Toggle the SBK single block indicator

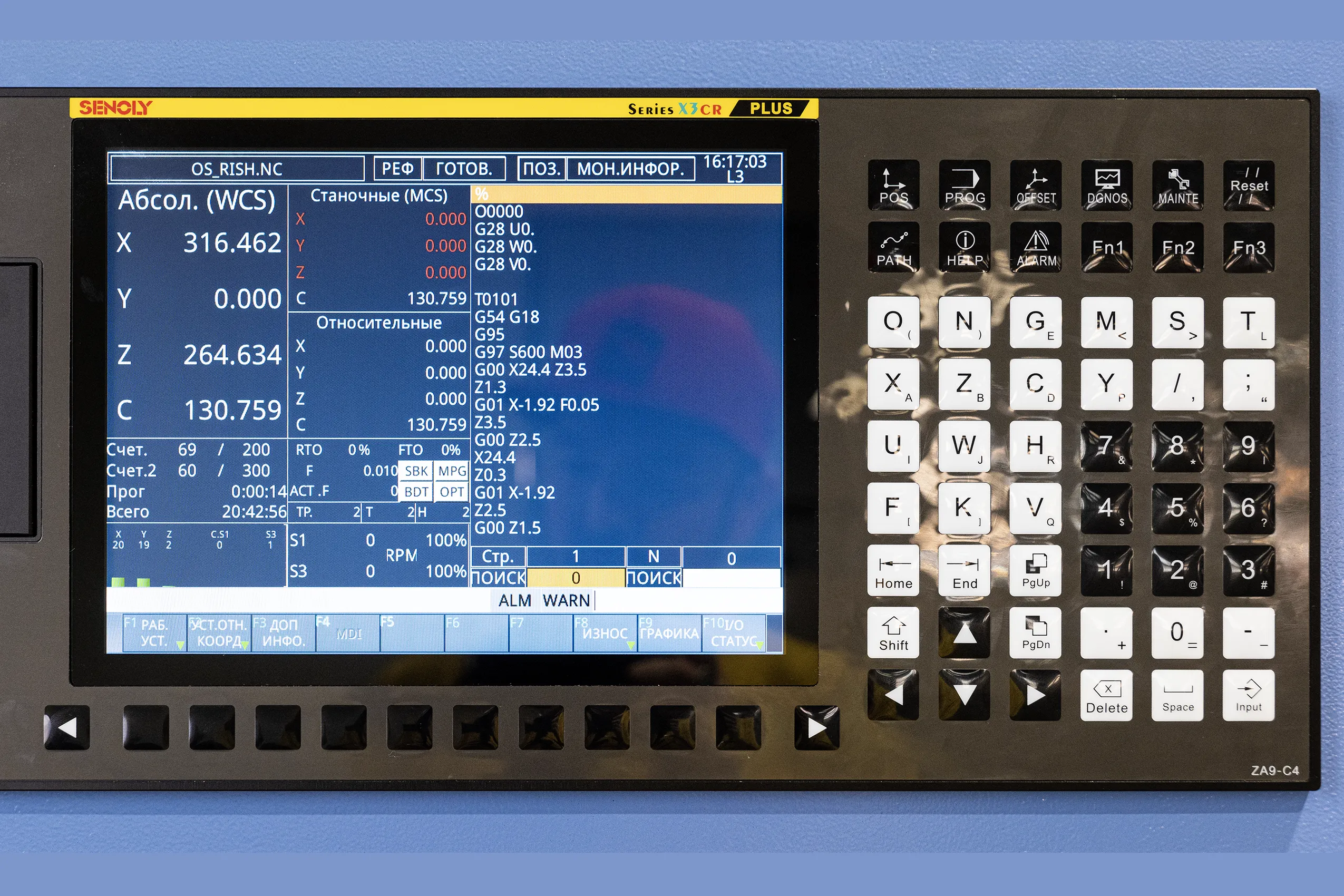pyautogui.click(x=415, y=471)
